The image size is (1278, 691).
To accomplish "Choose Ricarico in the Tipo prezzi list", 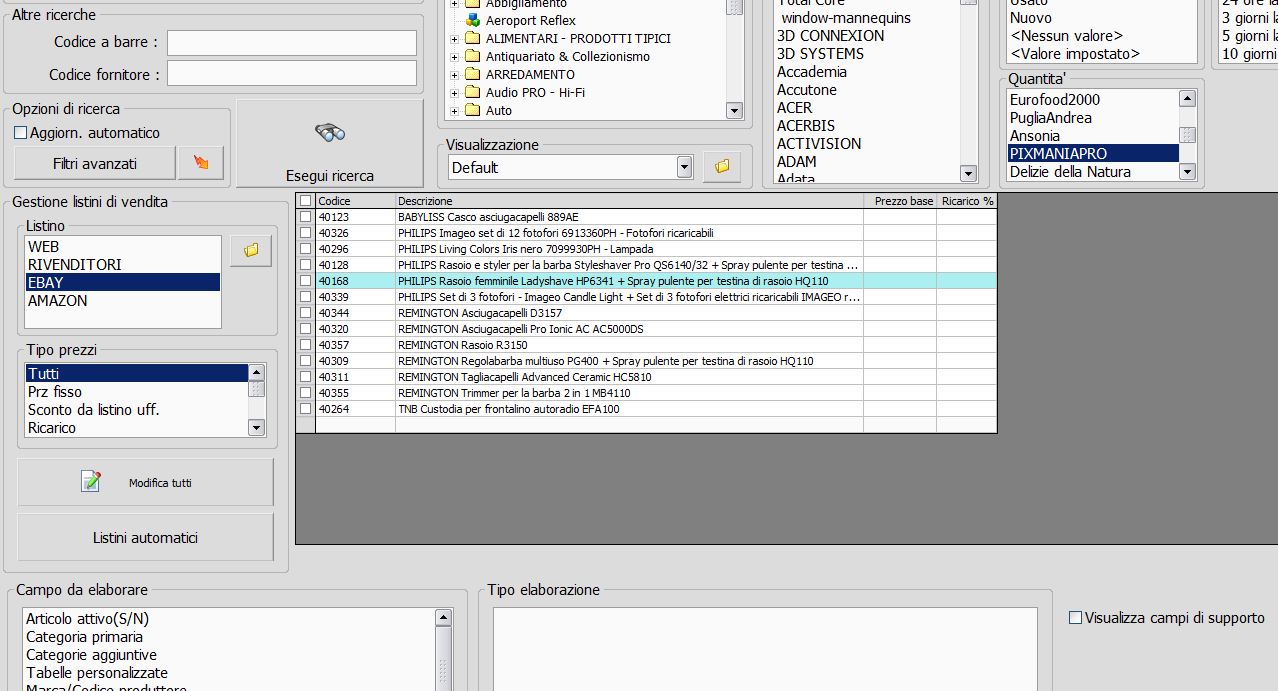I will point(136,427).
